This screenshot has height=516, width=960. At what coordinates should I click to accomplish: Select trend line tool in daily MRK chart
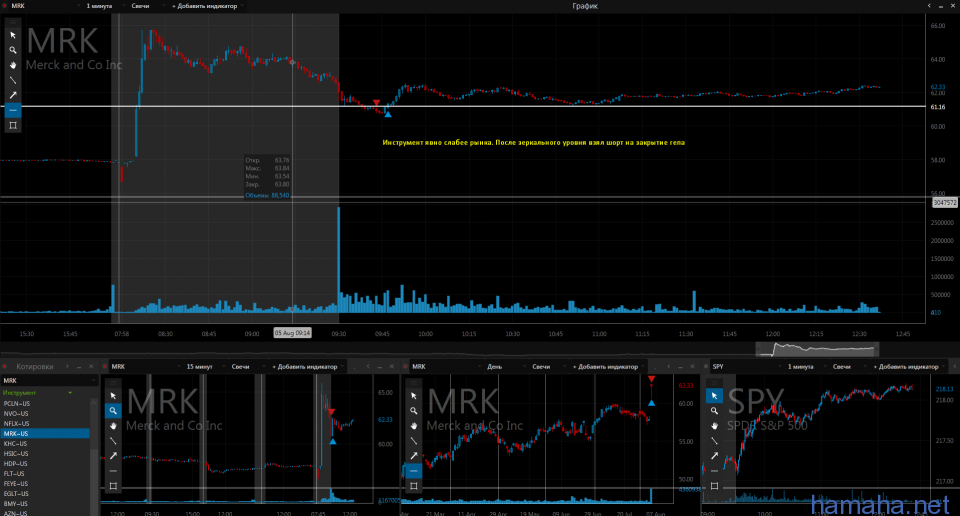coord(414,441)
